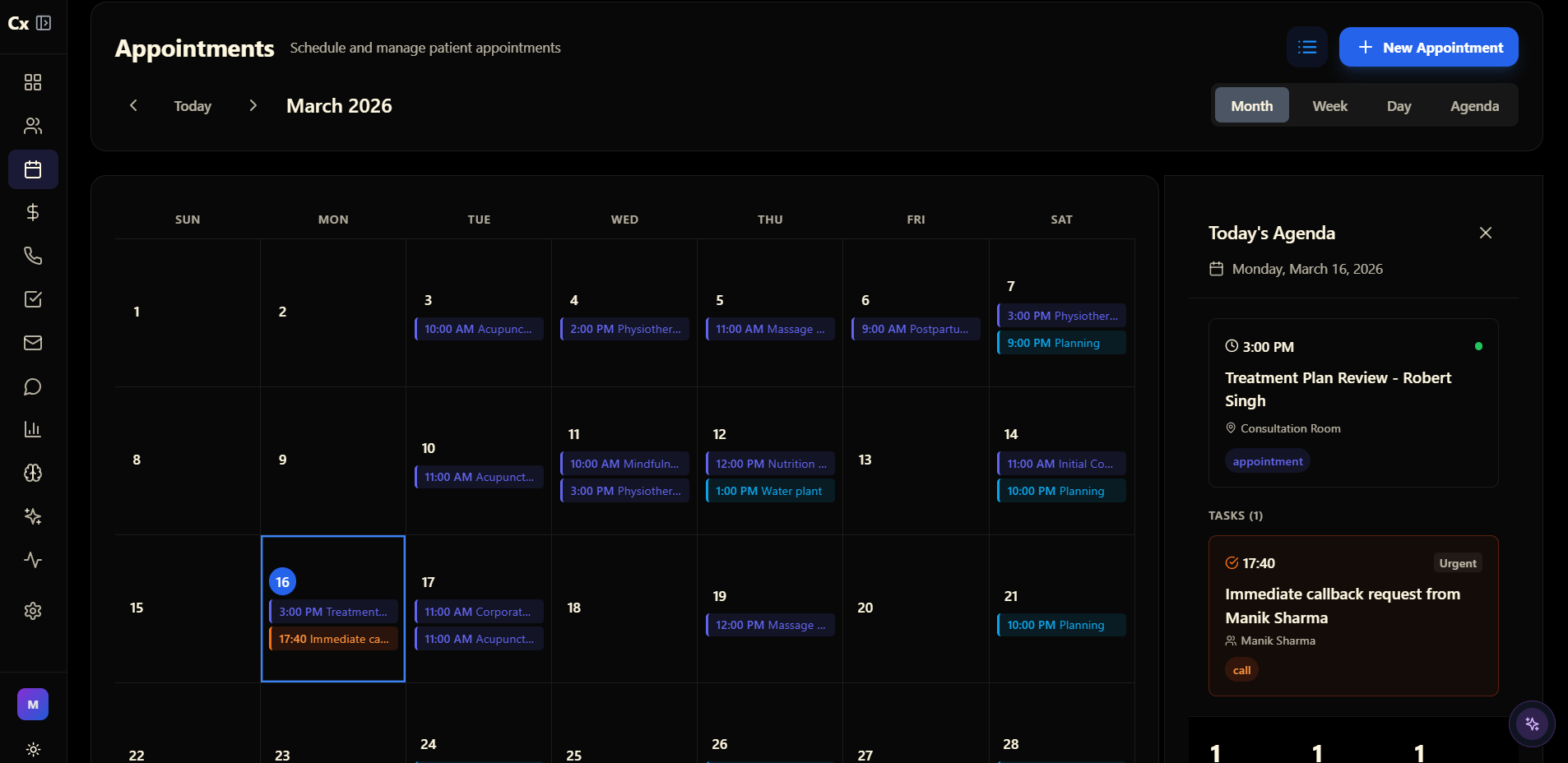The width and height of the screenshot is (1568, 763).
Task: Open the Email inbox icon
Action: coord(33,343)
